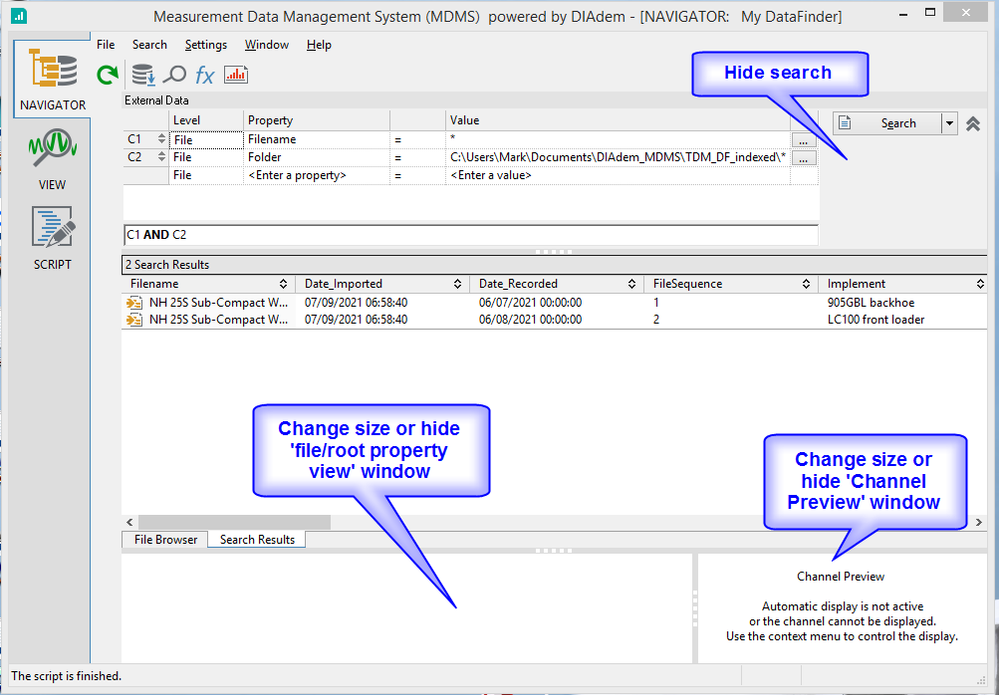
Task: Click the Search button
Action: coord(887,124)
